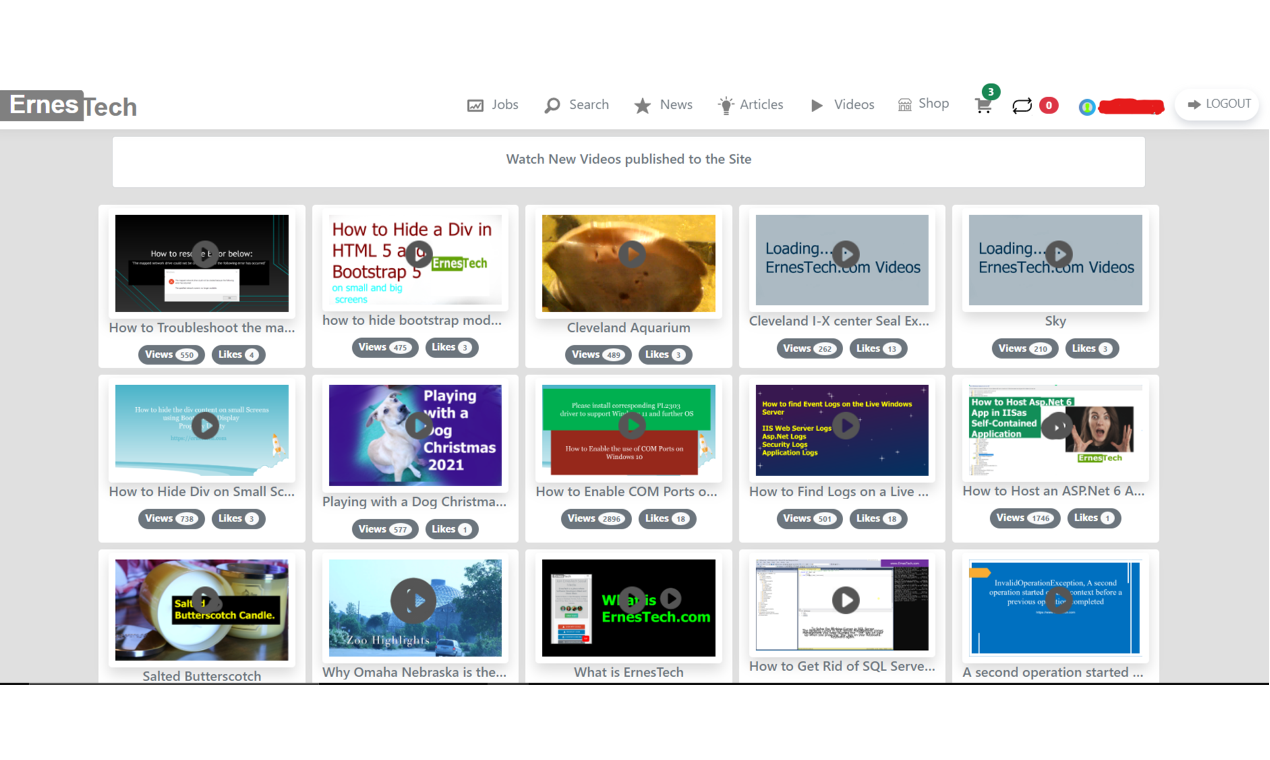Viewport: 1270px width, 760px height.
Task: Open the 'How to Find Logs on a Live ...' title
Action: click(839, 491)
